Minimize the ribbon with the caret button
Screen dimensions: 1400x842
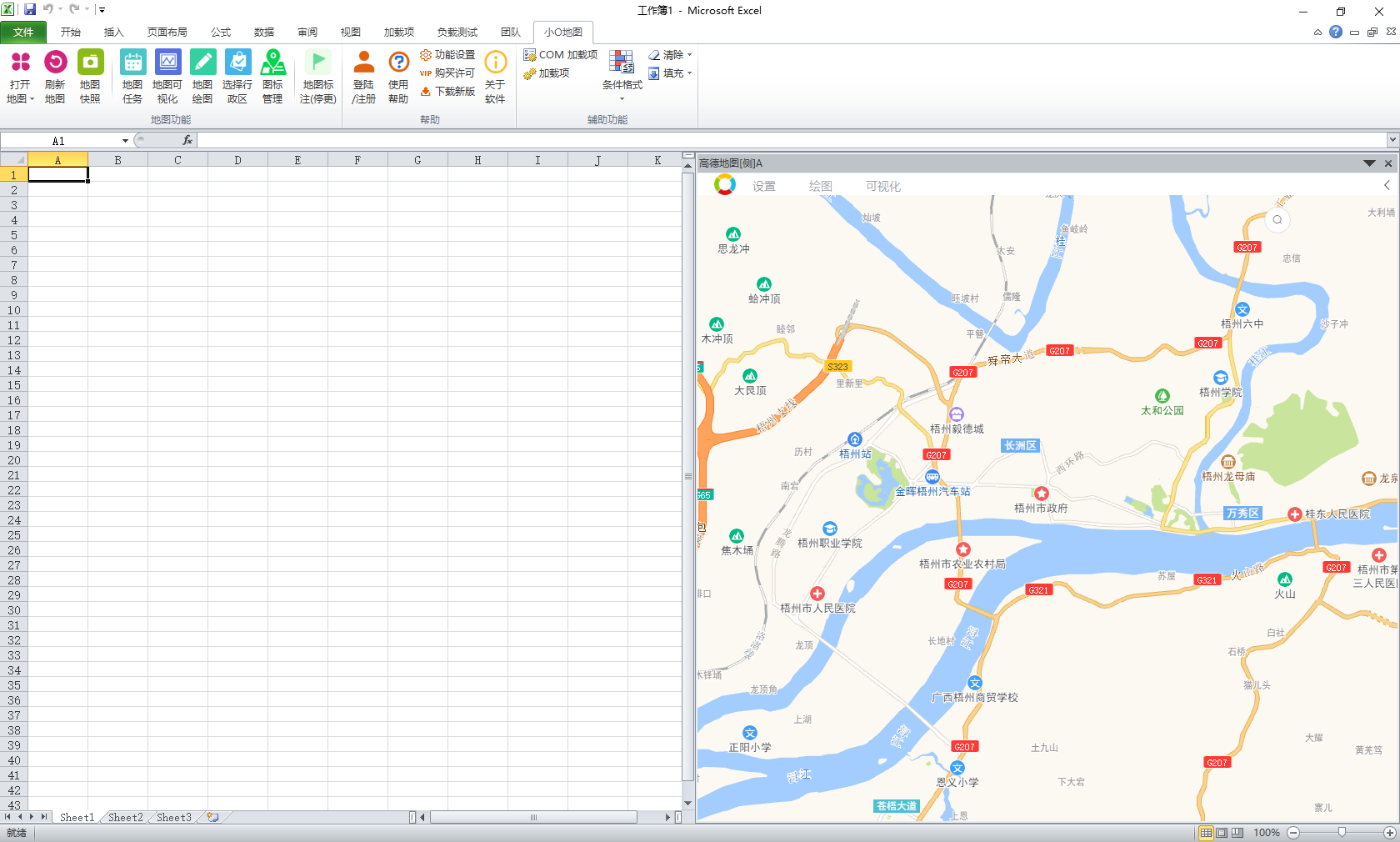(x=1317, y=33)
